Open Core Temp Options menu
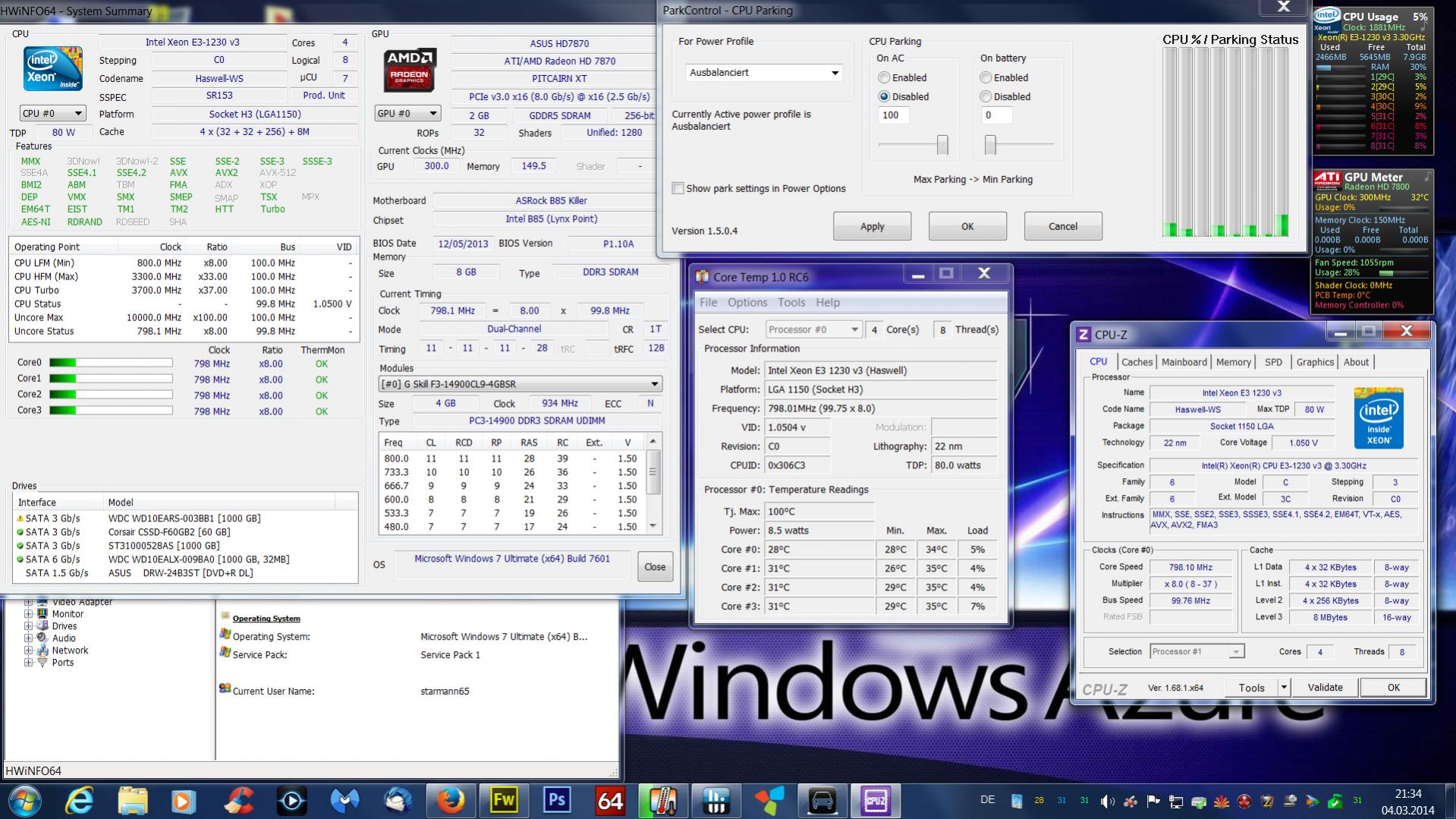Viewport: 1456px width, 819px height. point(747,302)
